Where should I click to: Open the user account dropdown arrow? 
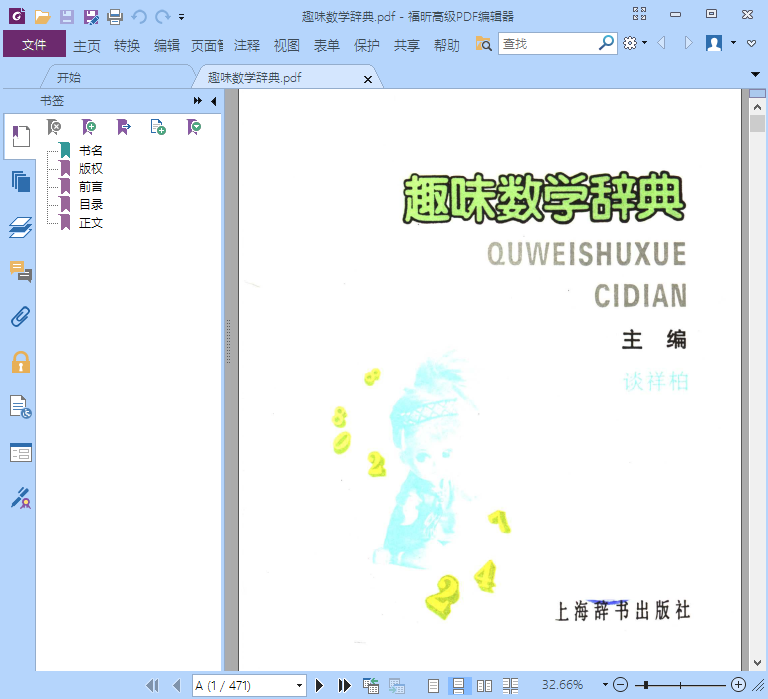tap(733, 43)
